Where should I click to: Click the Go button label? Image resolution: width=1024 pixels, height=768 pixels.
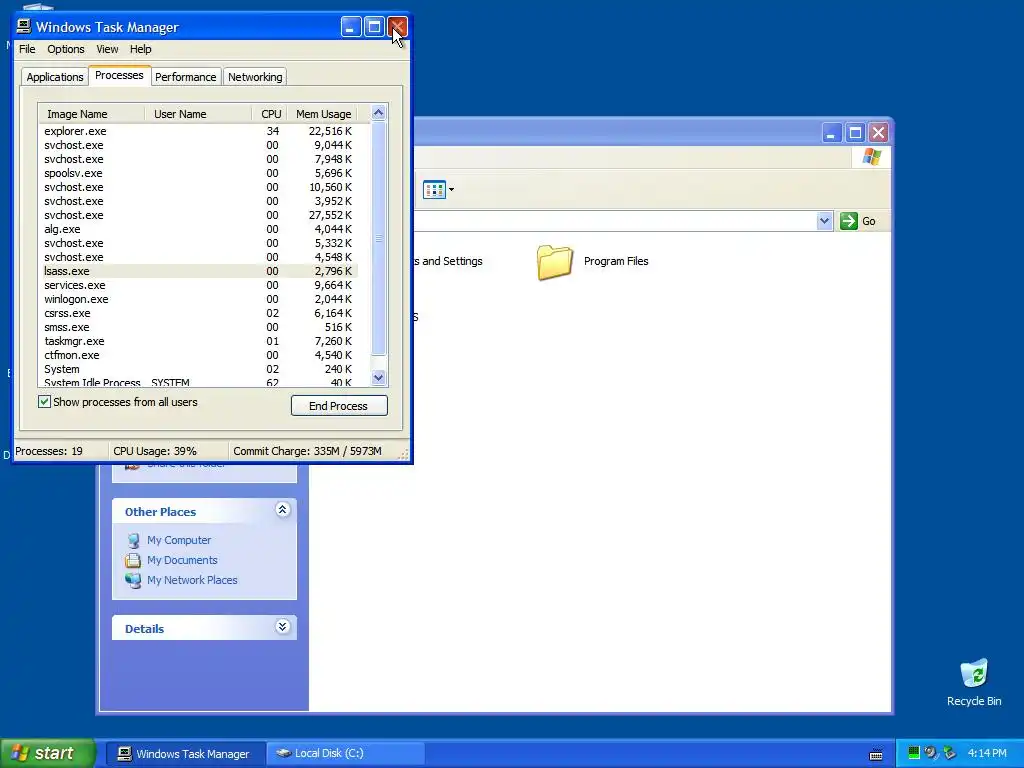pyautogui.click(x=869, y=221)
